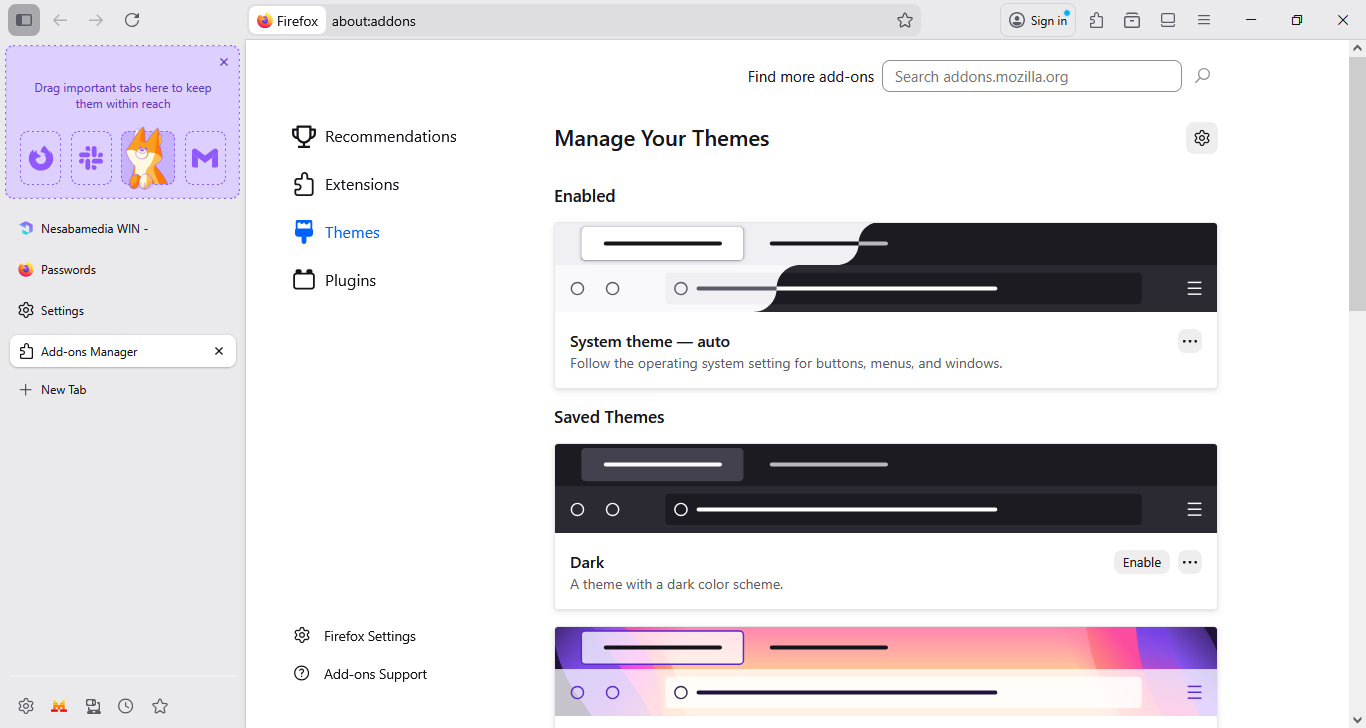The width and height of the screenshot is (1366, 728).
Task: Switch to the Plugins category
Action: (350, 281)
